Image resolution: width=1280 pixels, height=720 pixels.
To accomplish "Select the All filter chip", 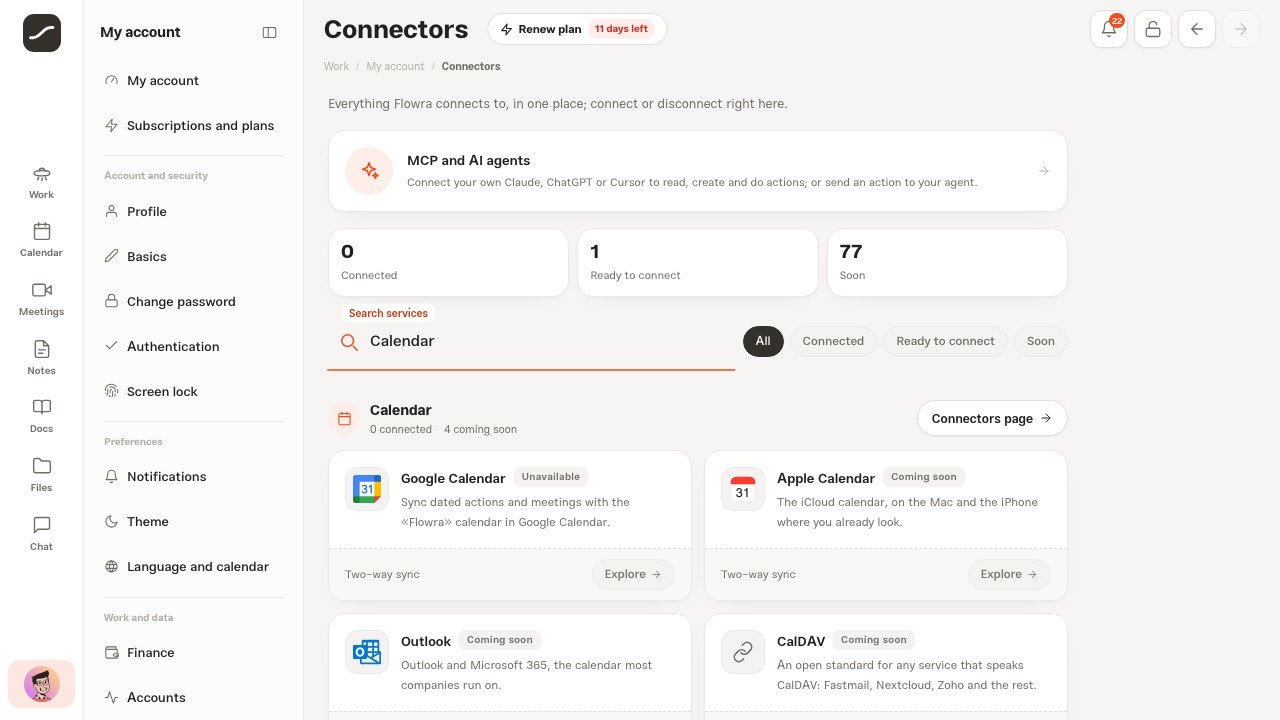I will 763,341.
